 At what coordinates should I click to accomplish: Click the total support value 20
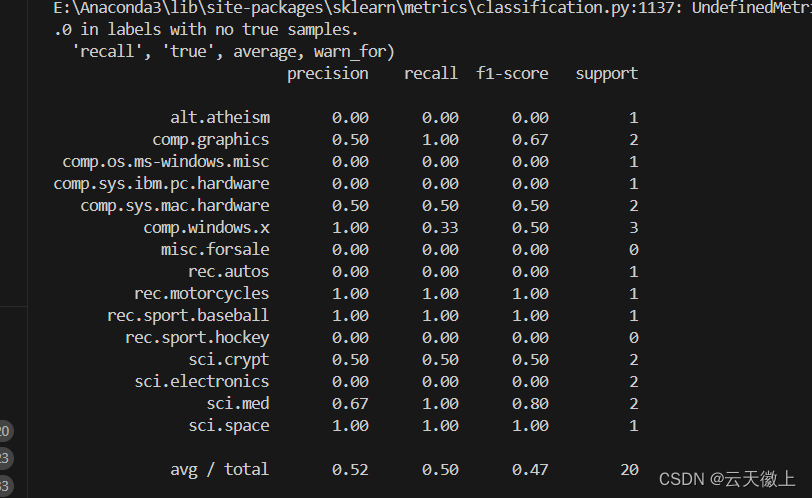629,470
